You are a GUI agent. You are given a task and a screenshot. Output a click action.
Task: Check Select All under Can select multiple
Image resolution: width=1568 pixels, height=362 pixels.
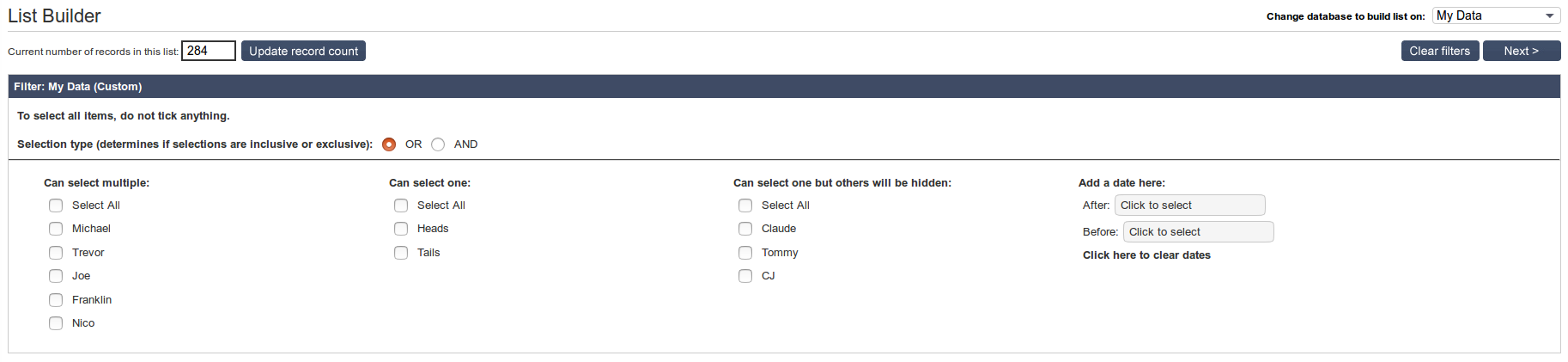pos(56,206)
